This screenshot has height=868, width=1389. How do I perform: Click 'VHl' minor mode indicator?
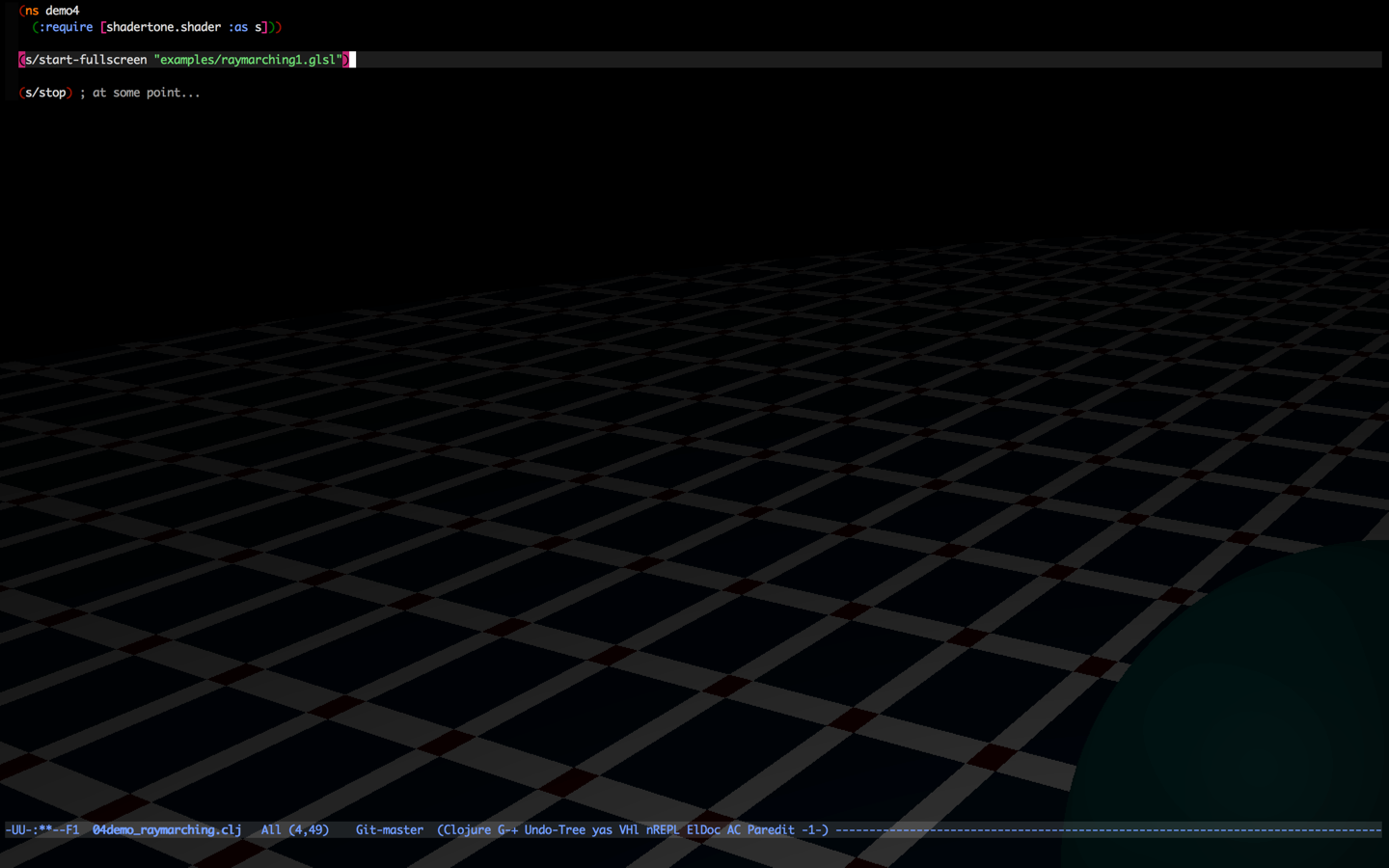[x=629, y=829]
